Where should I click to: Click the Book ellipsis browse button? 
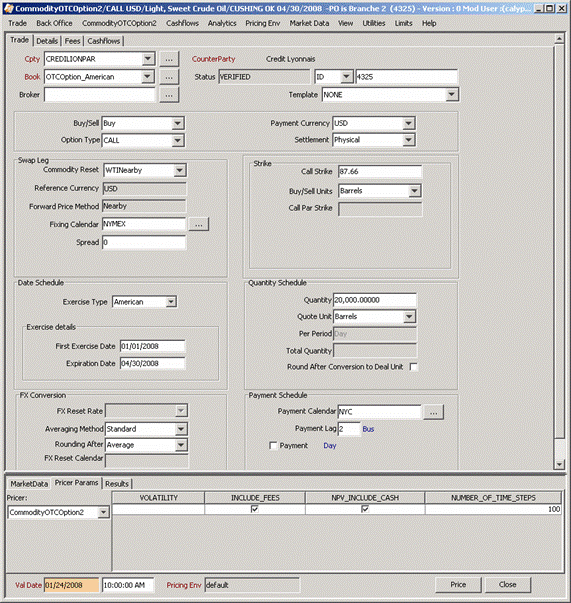click(169, 77)
